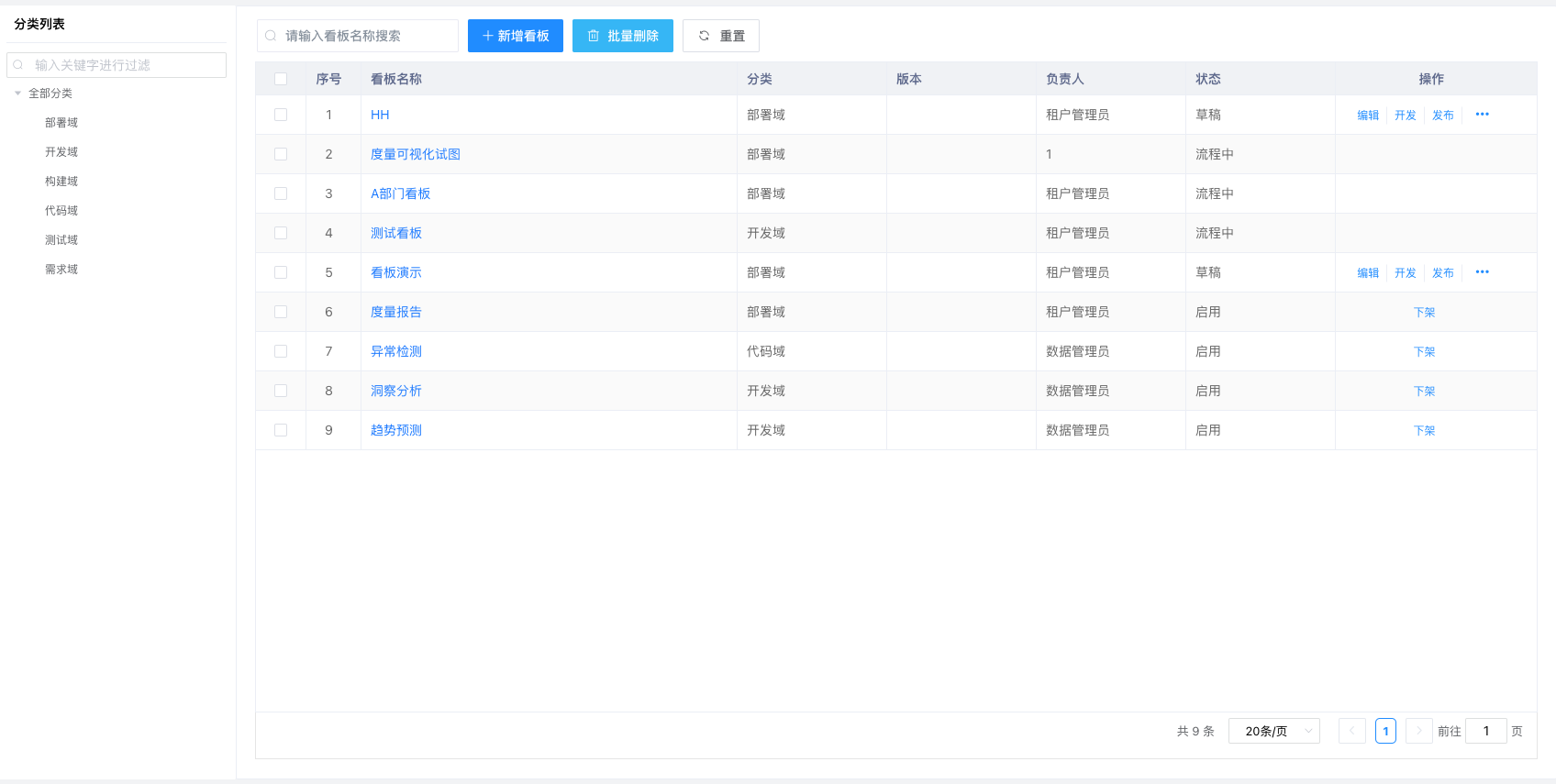1556x784 pixels.
Task: Click 发布 for the HH row
Action: click(1442, 116)
